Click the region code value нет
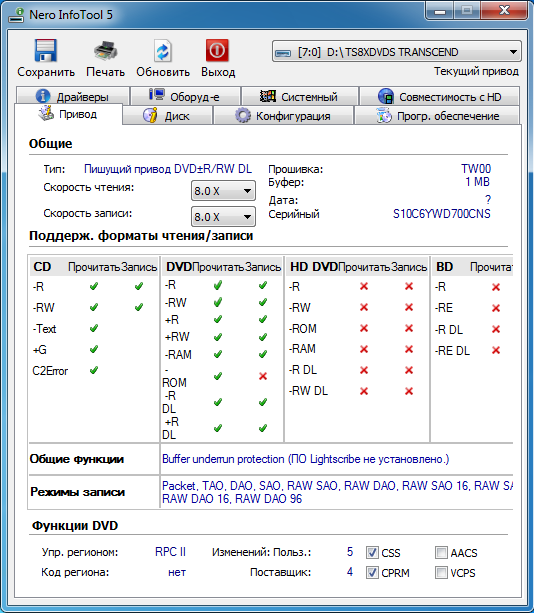534x613 pixels. (x=177, y=572)
